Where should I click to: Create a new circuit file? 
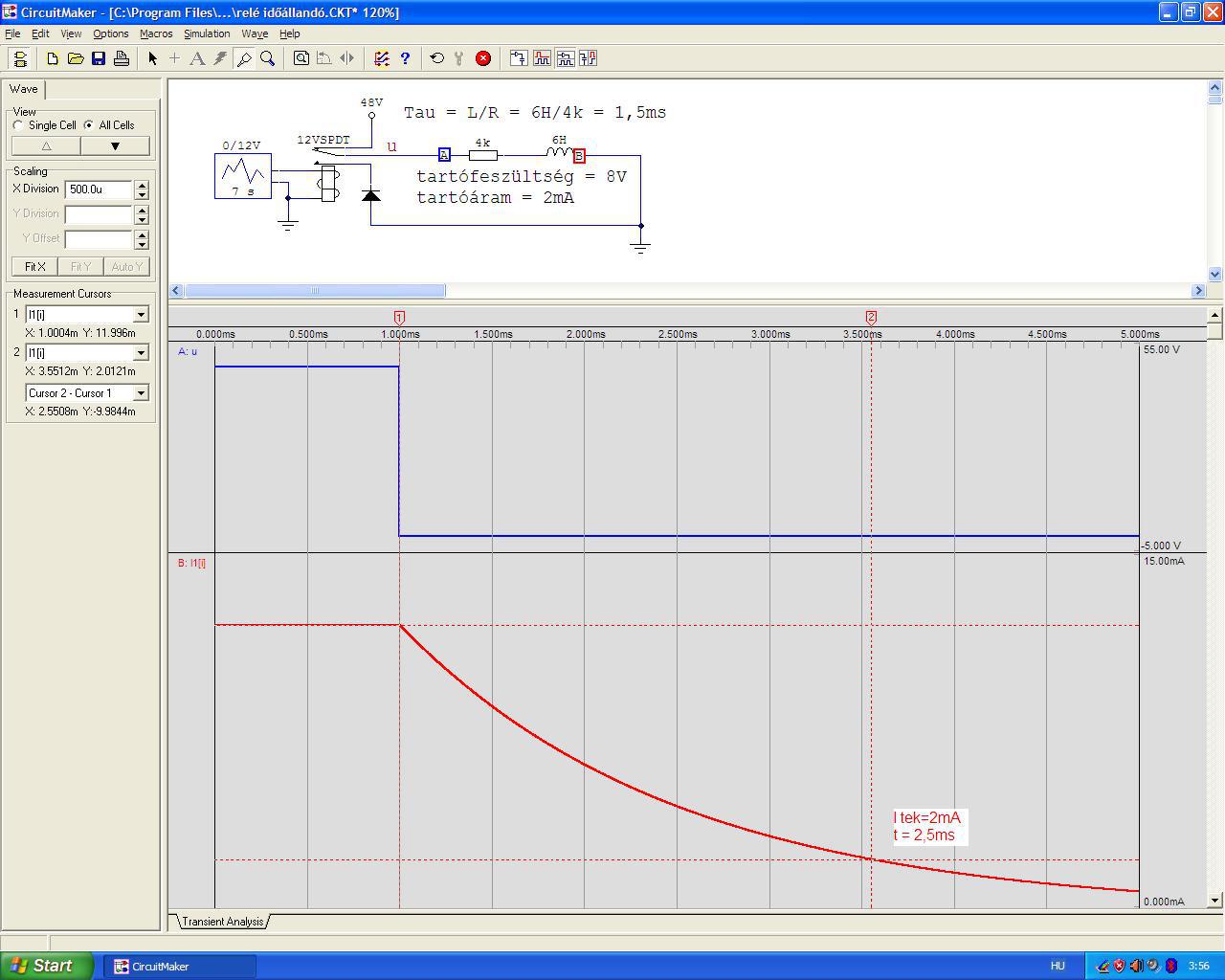[x=53, y=58]
